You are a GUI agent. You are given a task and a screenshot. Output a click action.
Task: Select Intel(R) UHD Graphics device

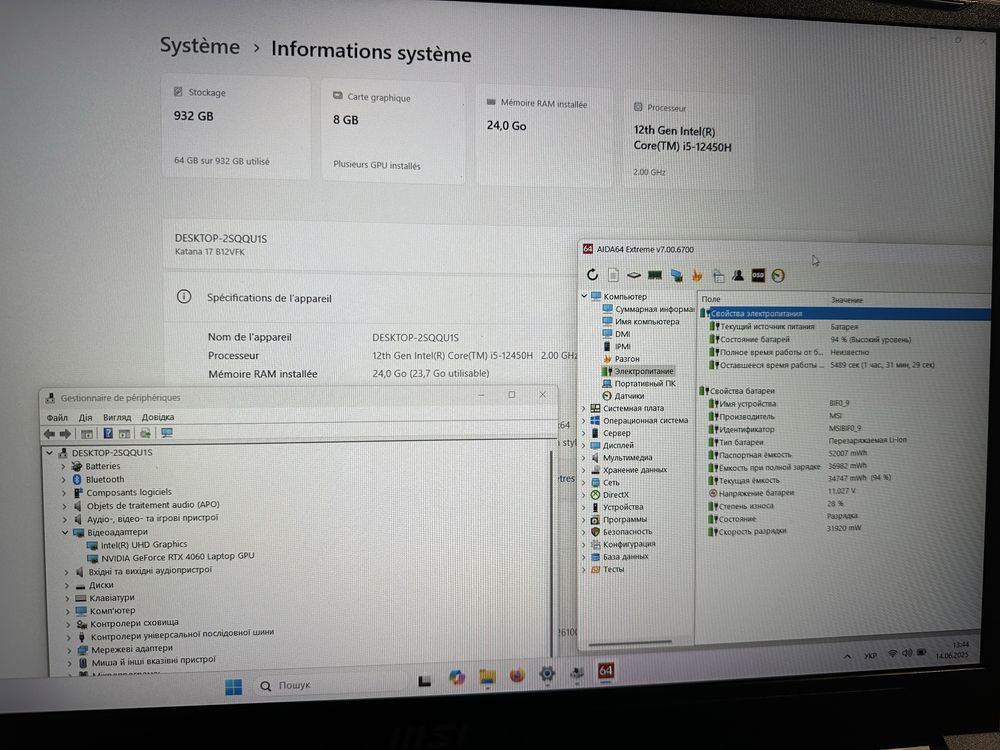[x=143, y=545]
